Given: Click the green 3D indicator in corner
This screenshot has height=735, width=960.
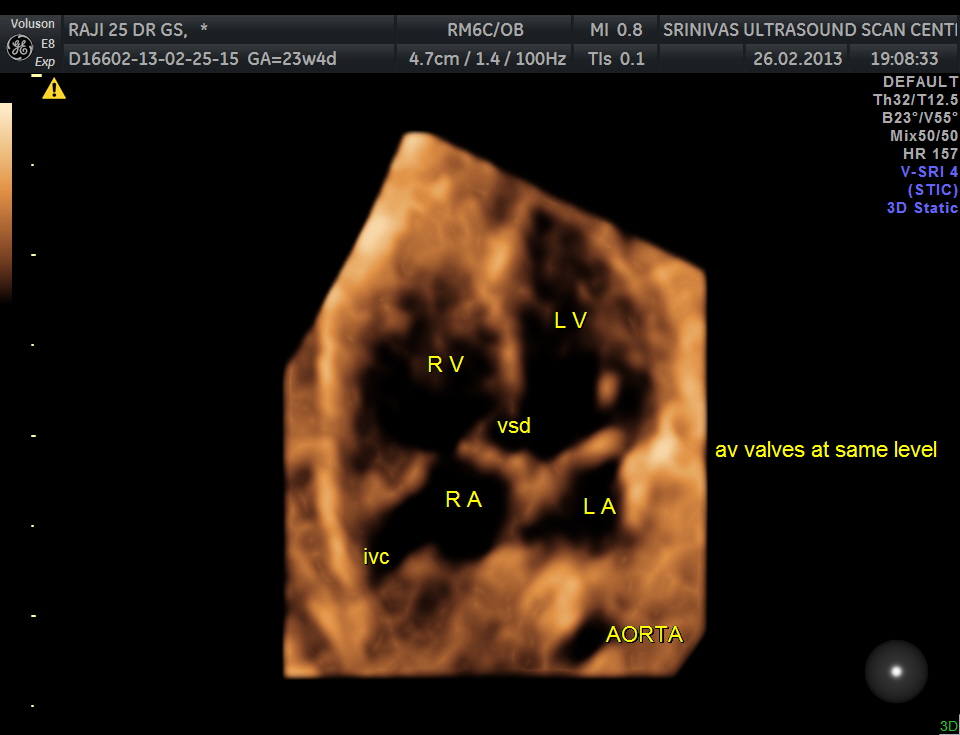Looking at the screenshot, I should point(948,726).
